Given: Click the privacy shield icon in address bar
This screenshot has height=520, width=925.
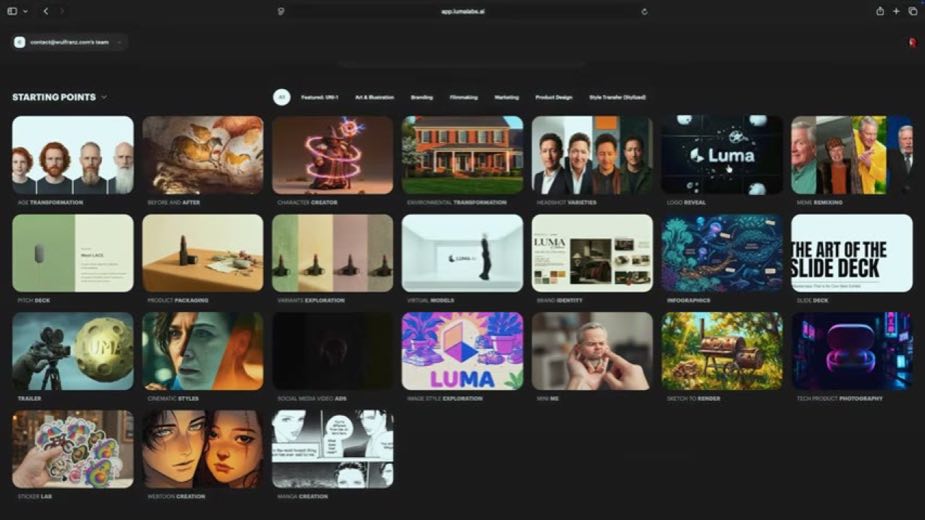Looking at the screenshot, I should (x=281, y=11).
